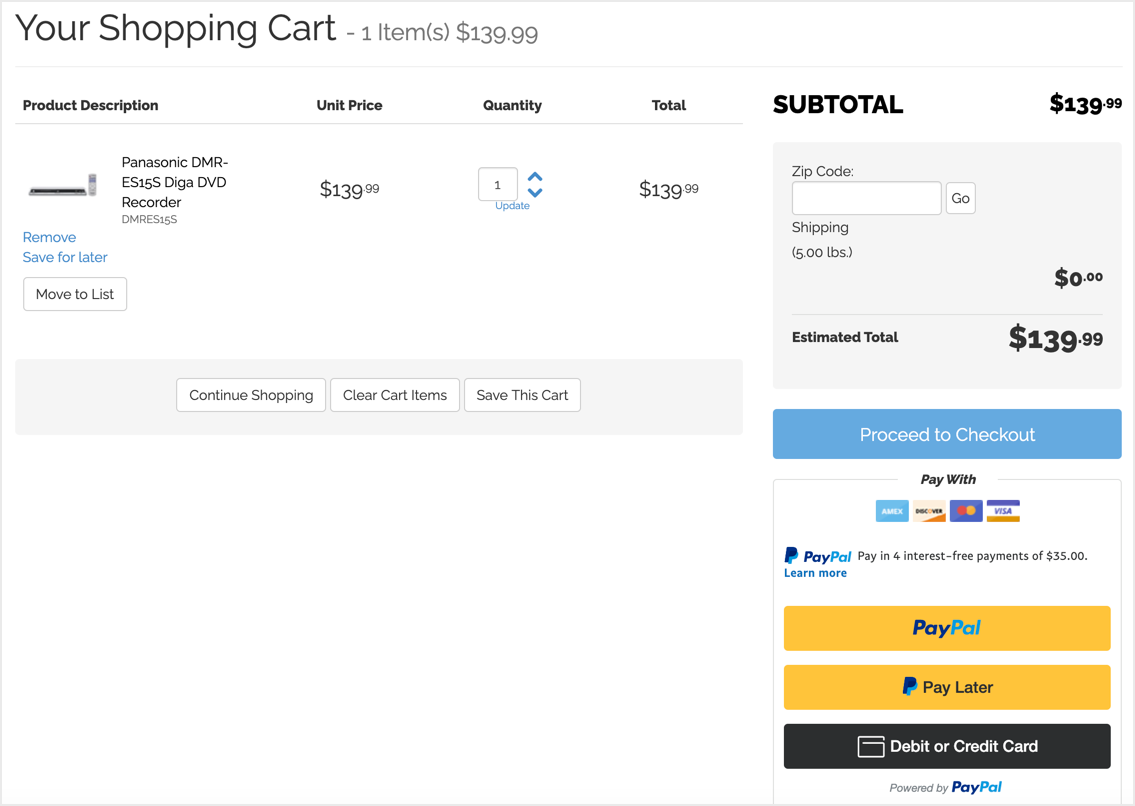Click into the Zip Code input field

[866, 198]
